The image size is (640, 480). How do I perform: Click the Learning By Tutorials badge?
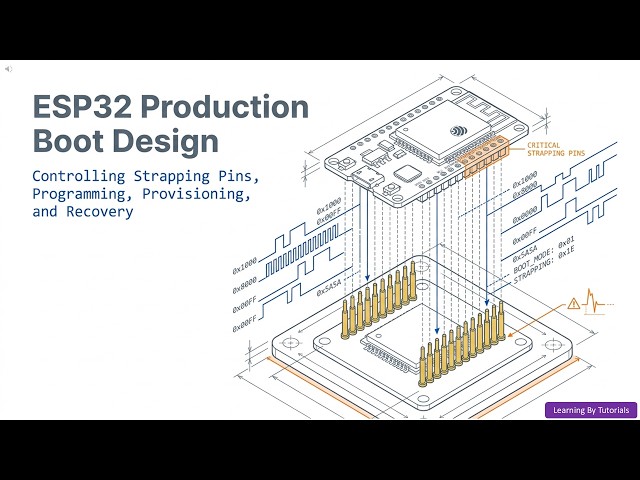591,410
